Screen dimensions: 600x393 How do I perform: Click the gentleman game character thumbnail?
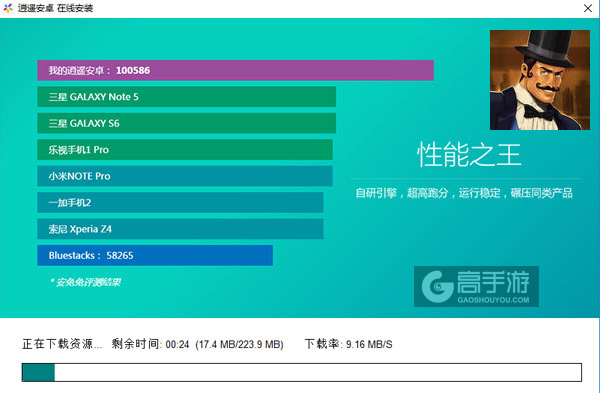click(540, 80)
